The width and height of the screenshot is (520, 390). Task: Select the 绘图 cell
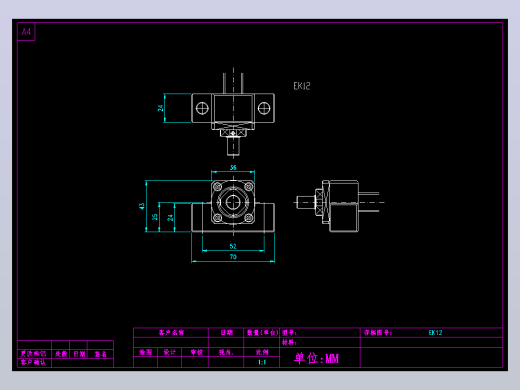(146, 352)
